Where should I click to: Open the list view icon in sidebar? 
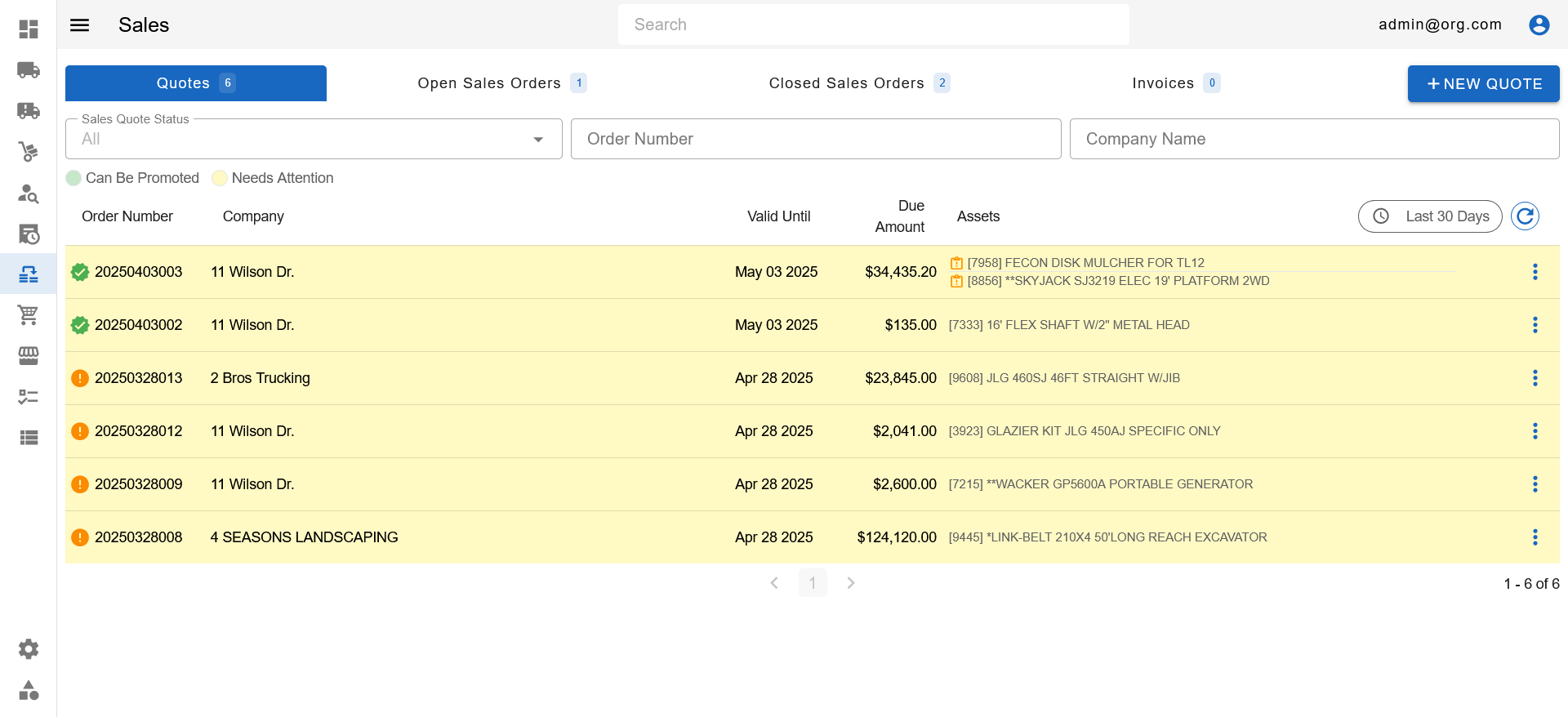pos(29,438)
